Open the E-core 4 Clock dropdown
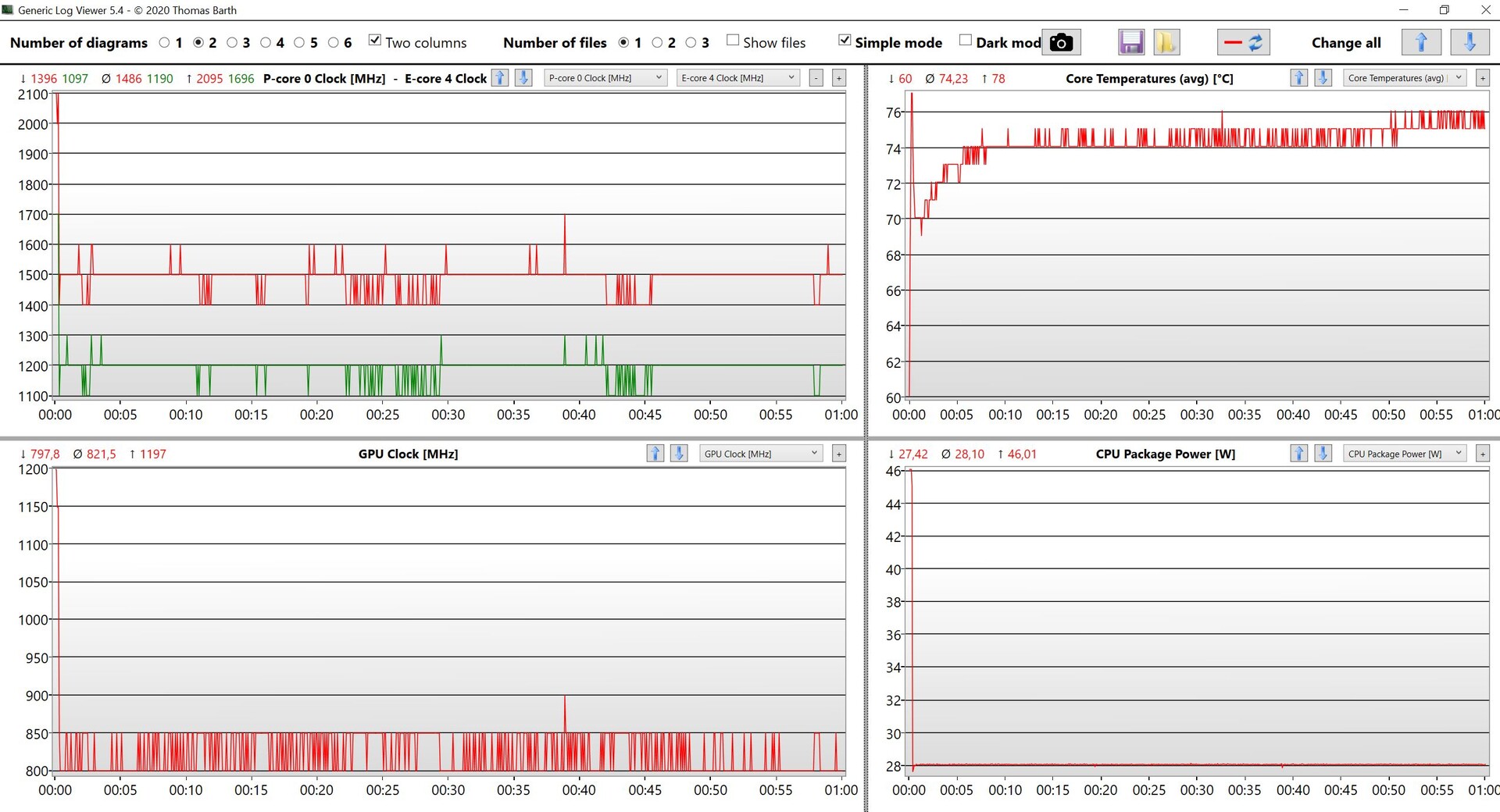This screenshot has width=1500, height=812. click(x=737, y=78)
